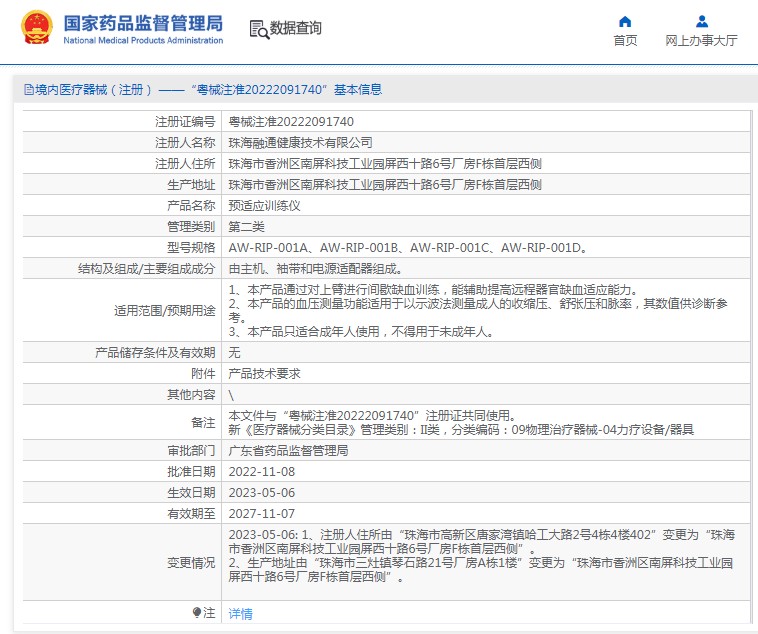Click approval date 2022-11-08
Viewport: 758px width, 634px height.
click(262, 472)
